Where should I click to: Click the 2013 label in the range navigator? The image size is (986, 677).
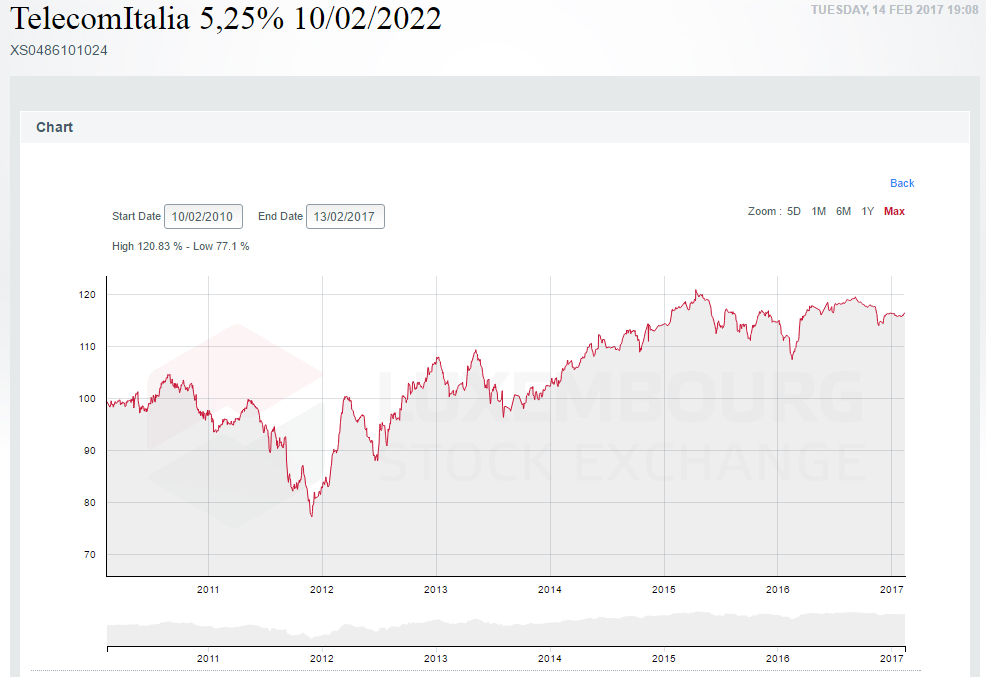click(x=436, y=659)
